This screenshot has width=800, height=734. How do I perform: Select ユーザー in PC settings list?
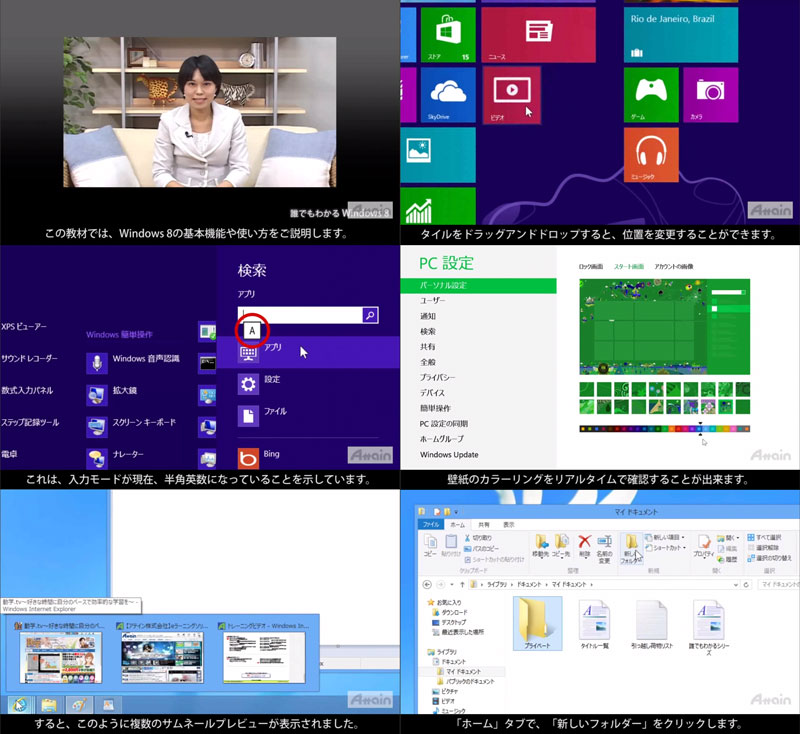tap(432, 300)
